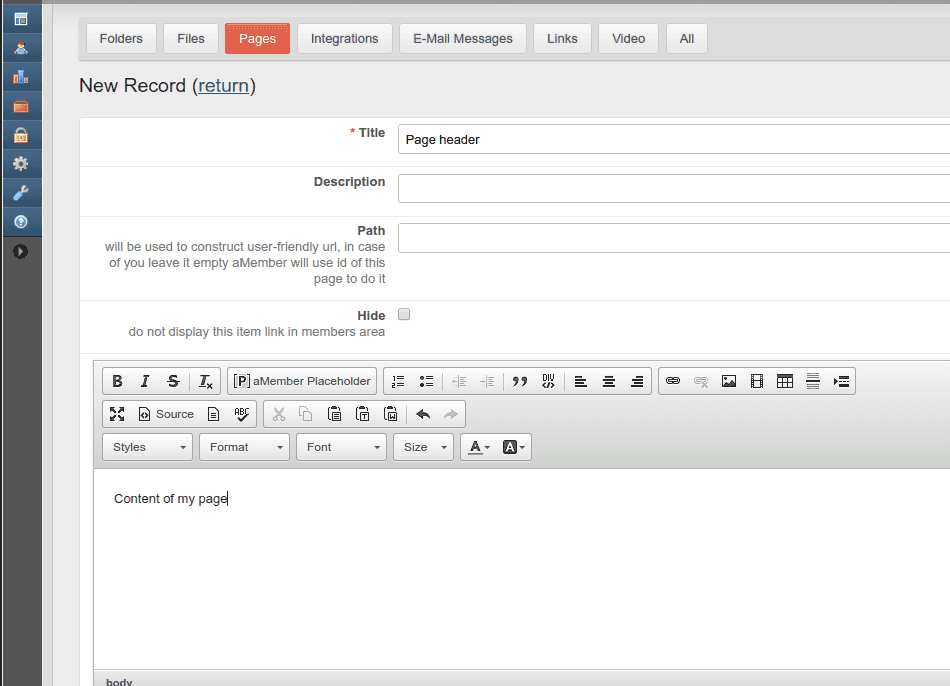Insert a numbered list
The width and height of the screenshot is (950, 686).
click(398, 381)
